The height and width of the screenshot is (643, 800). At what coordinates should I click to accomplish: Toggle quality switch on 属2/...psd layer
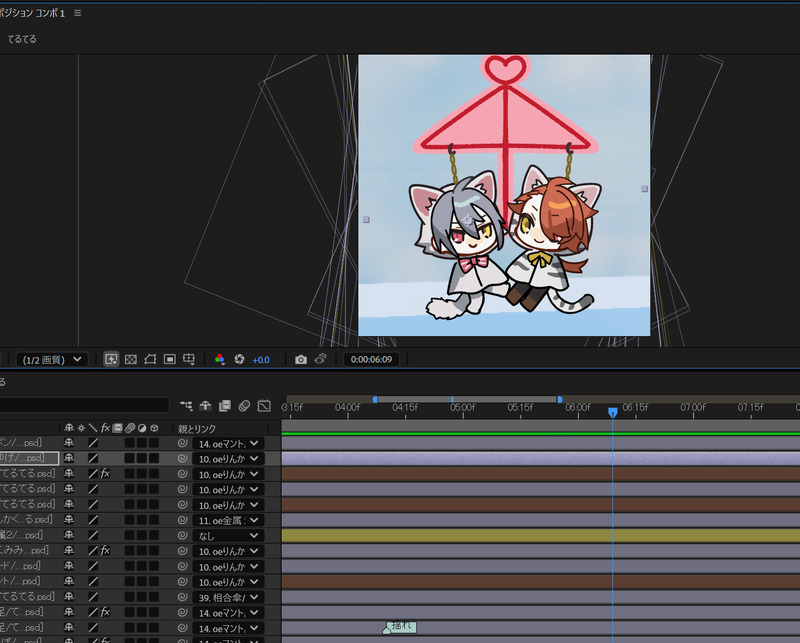(x=93, y=535)
